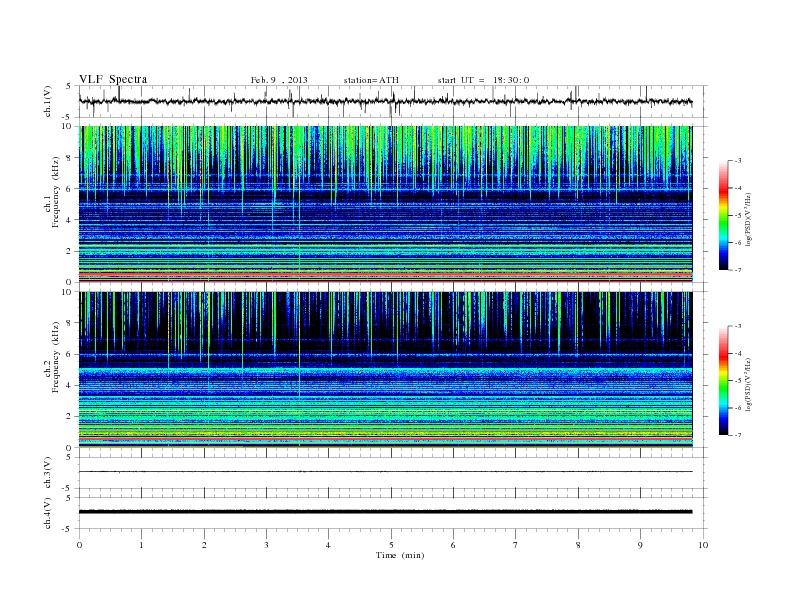Click time axis tick label "5"
The height and width of the screenshot is (612, 792).
pyautogui.click(x=391, y=545)
